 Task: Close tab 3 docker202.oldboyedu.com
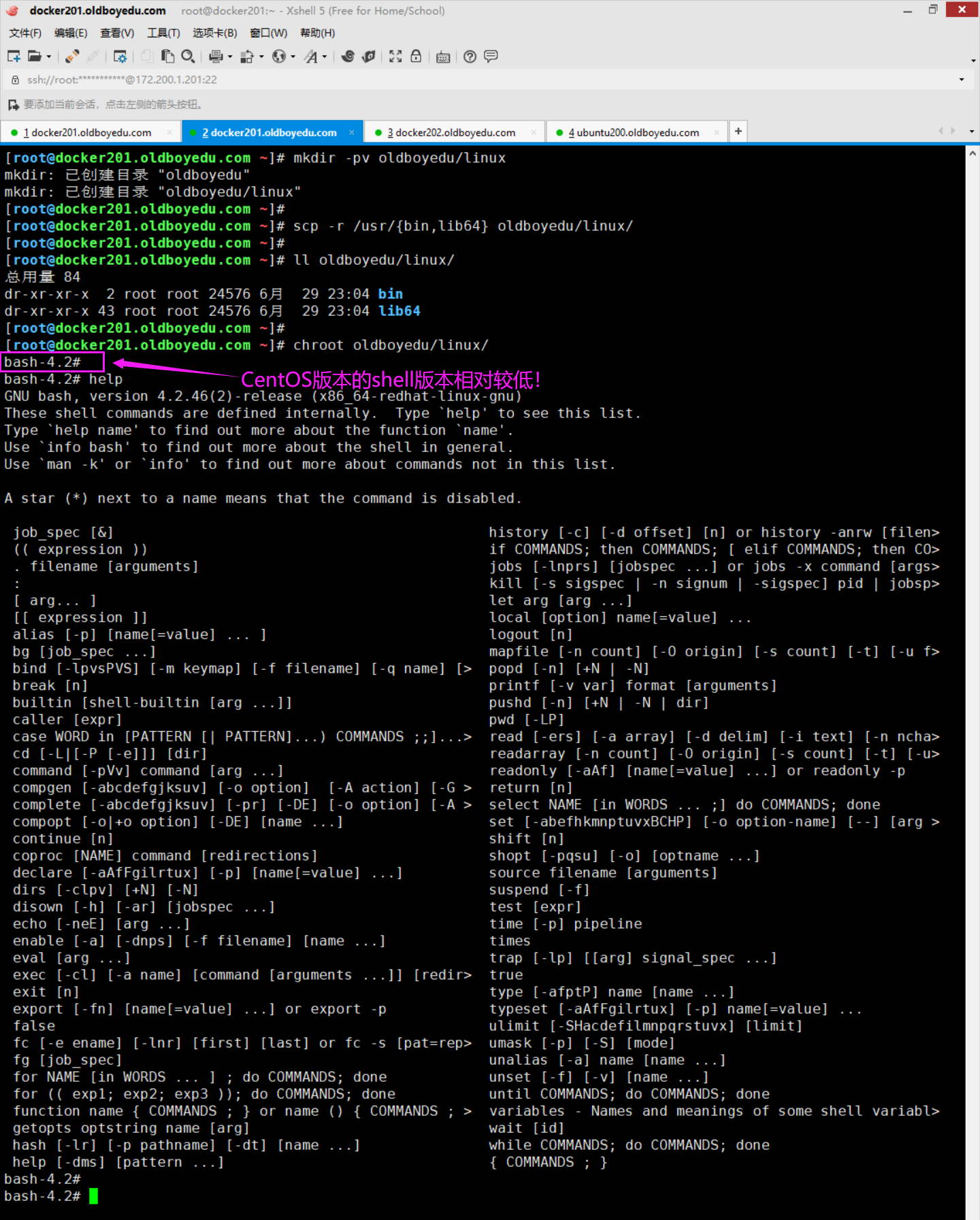pos(534,133)
